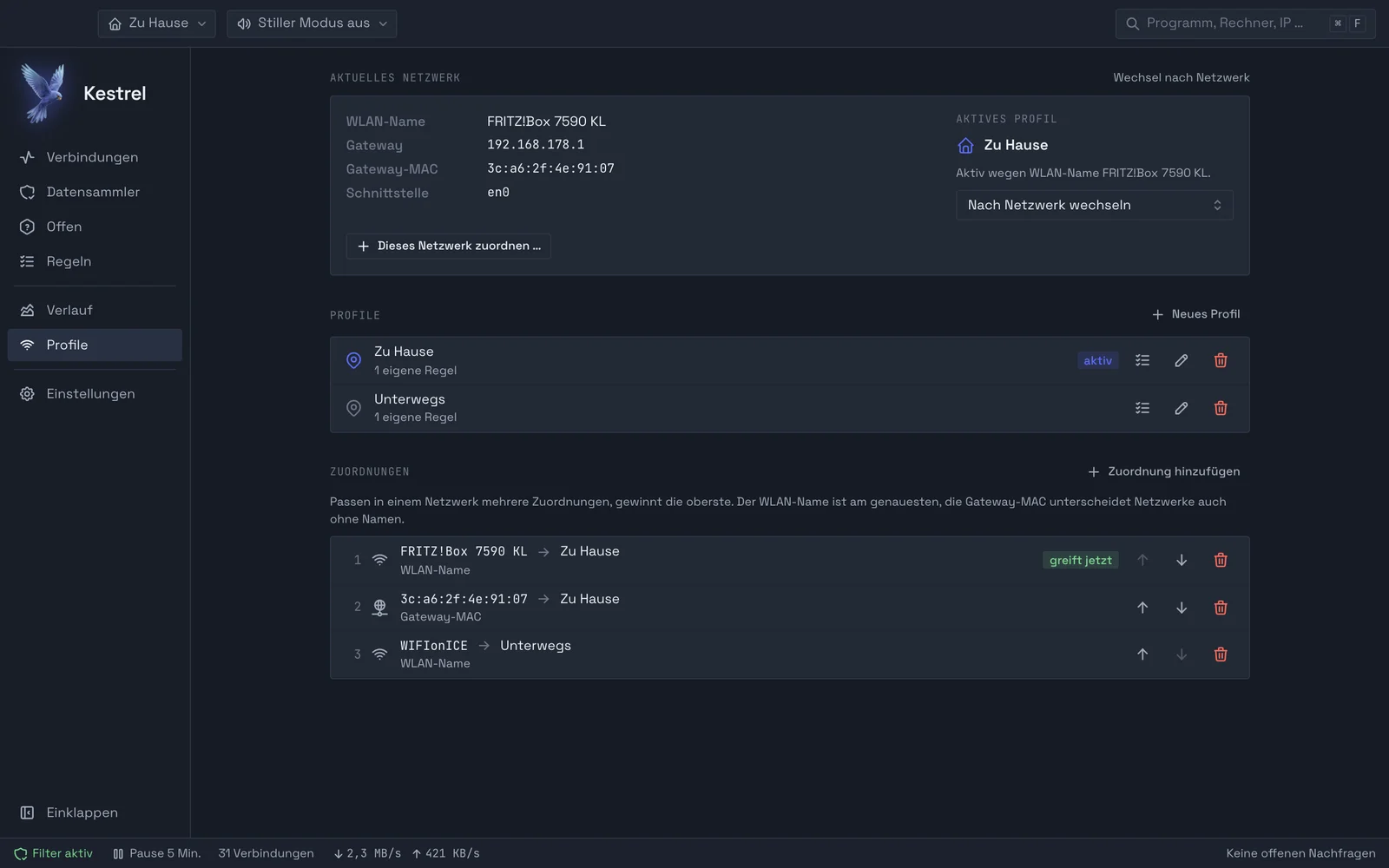1389x868 pixels.
Task: Move FRITZ!Box 7590 KL mapping down
Action: pos(1182,560)
